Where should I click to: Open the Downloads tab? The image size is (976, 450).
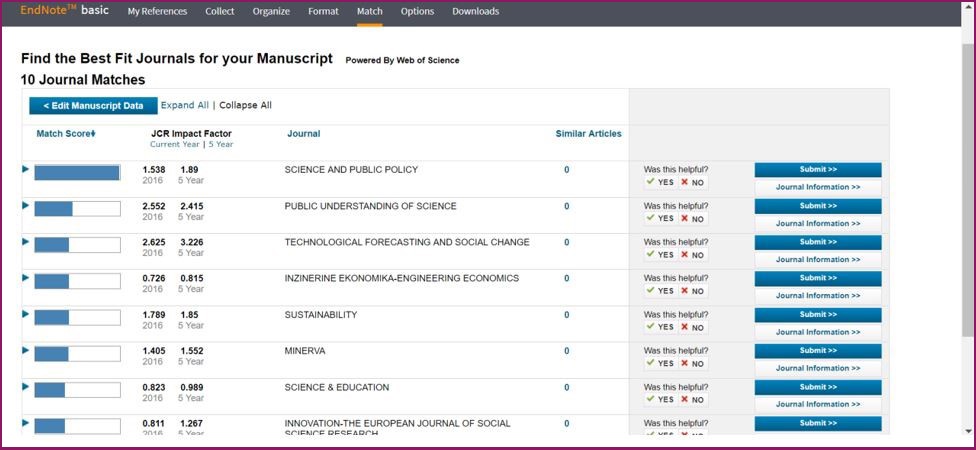tap(475, 12)
